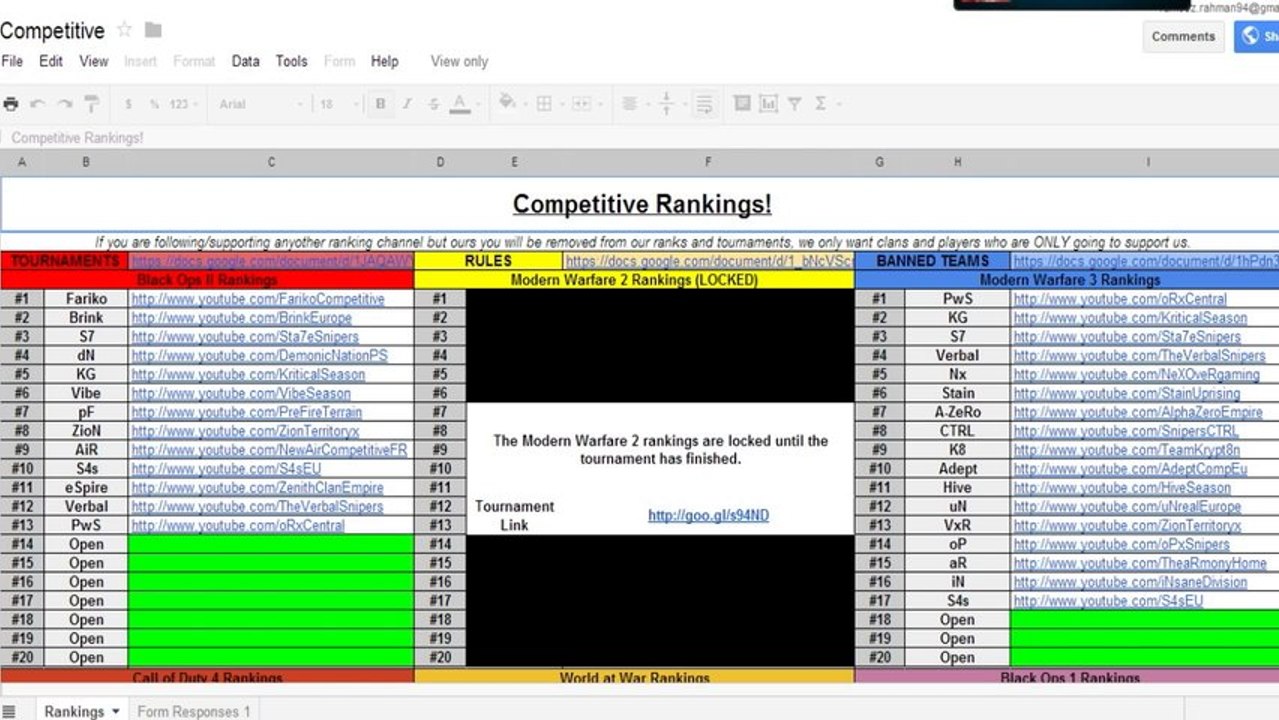The width and height of the screenshot is (1279, 720).
Task: Click the View only label
Action: click(459, 61)
